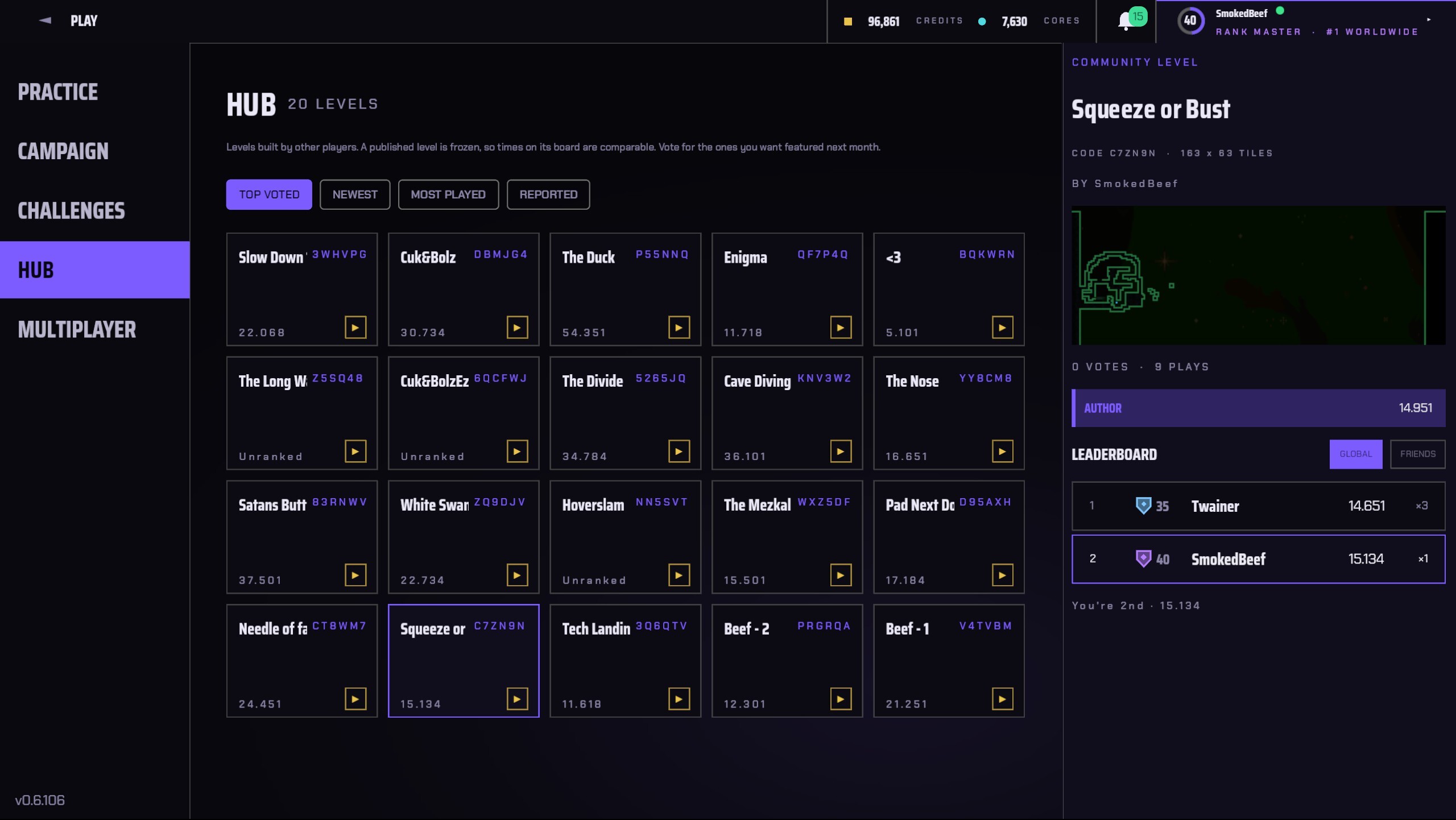1456x820 pixels.
Task: Open the Reported levels filter
Action: [x=548, y=194]
